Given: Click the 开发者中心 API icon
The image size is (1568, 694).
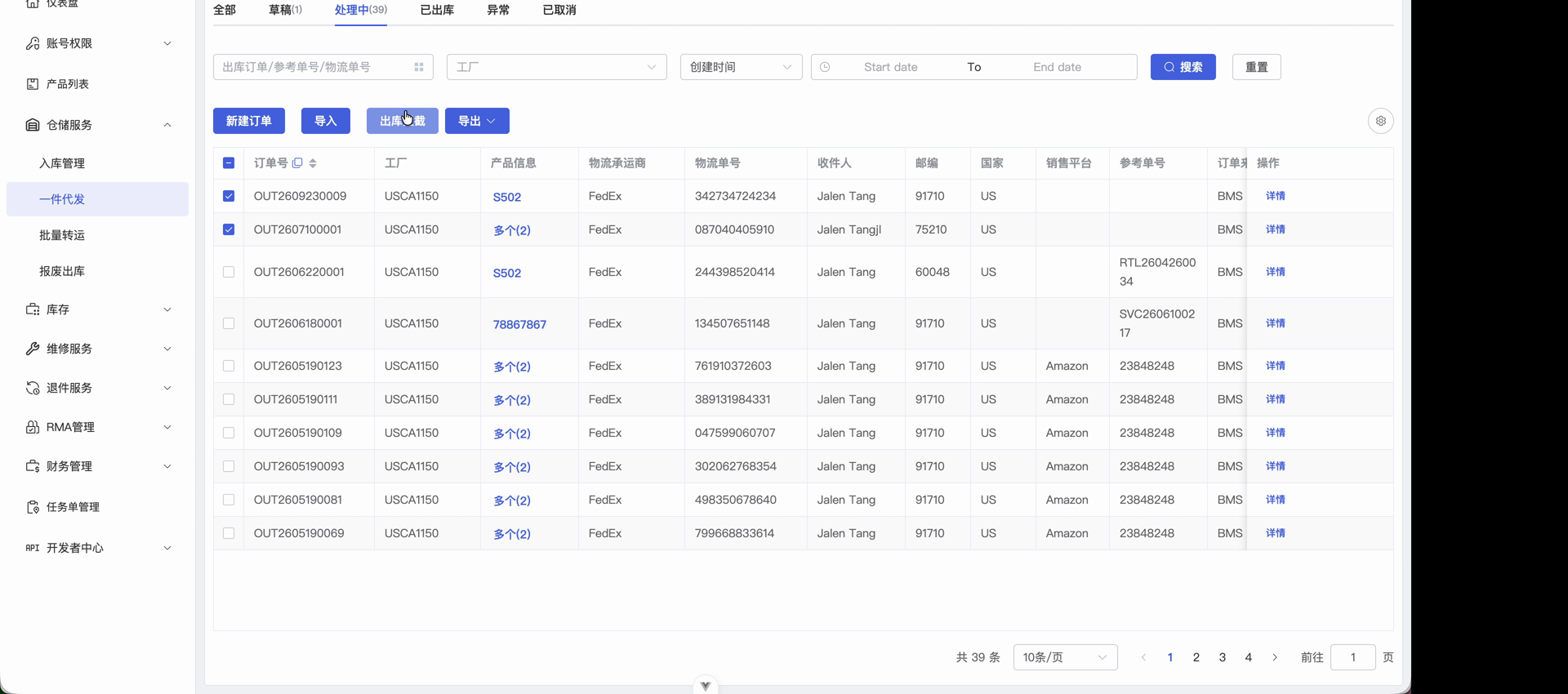Looking at the screenshot, I should 33,548.
